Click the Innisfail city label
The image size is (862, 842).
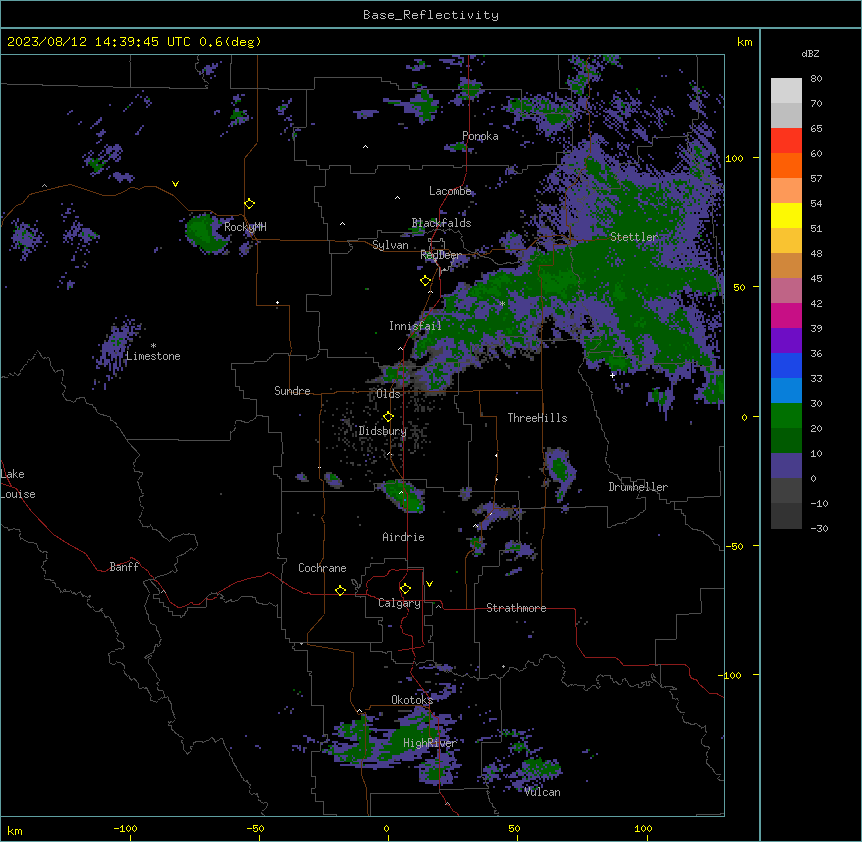coord(415,326)
